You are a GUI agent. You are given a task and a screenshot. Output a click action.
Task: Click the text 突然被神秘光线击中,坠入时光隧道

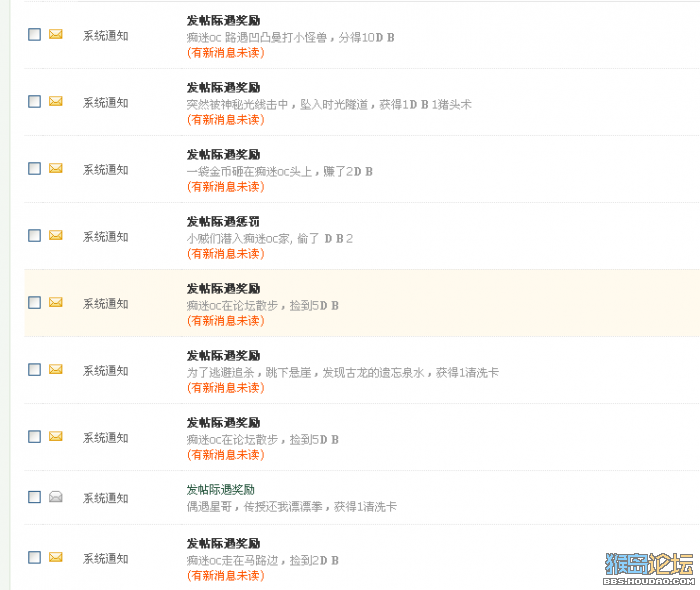tap(277, 104)
